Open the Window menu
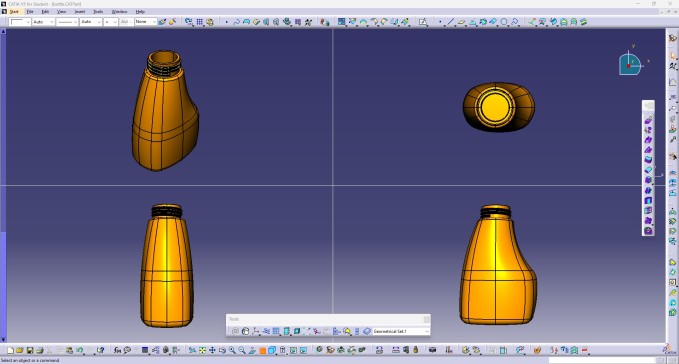Viewport: 679px width, 364px height. pyautogui.click(x=120, y=12)
